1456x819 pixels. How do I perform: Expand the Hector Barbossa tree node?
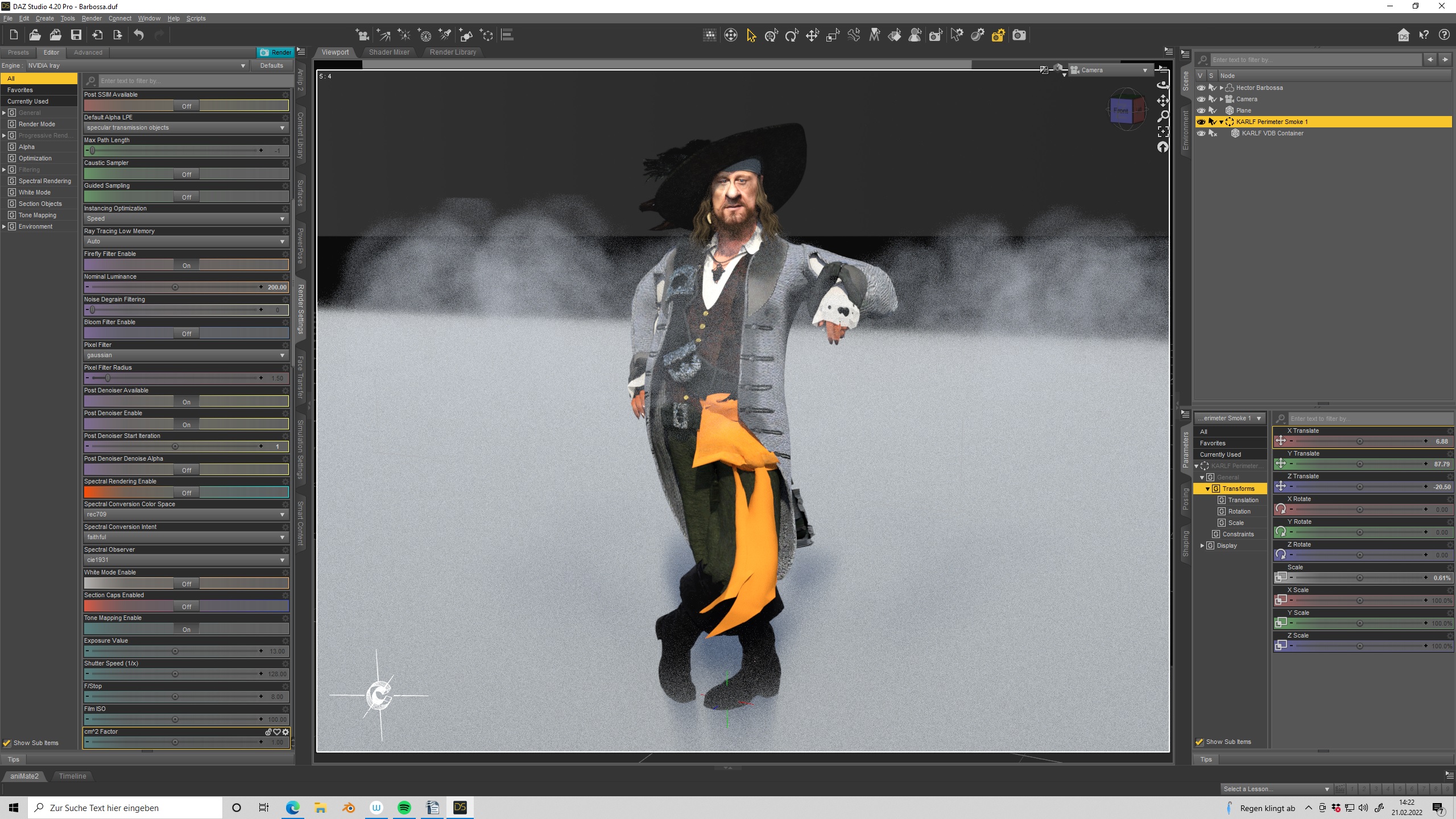1221,88
